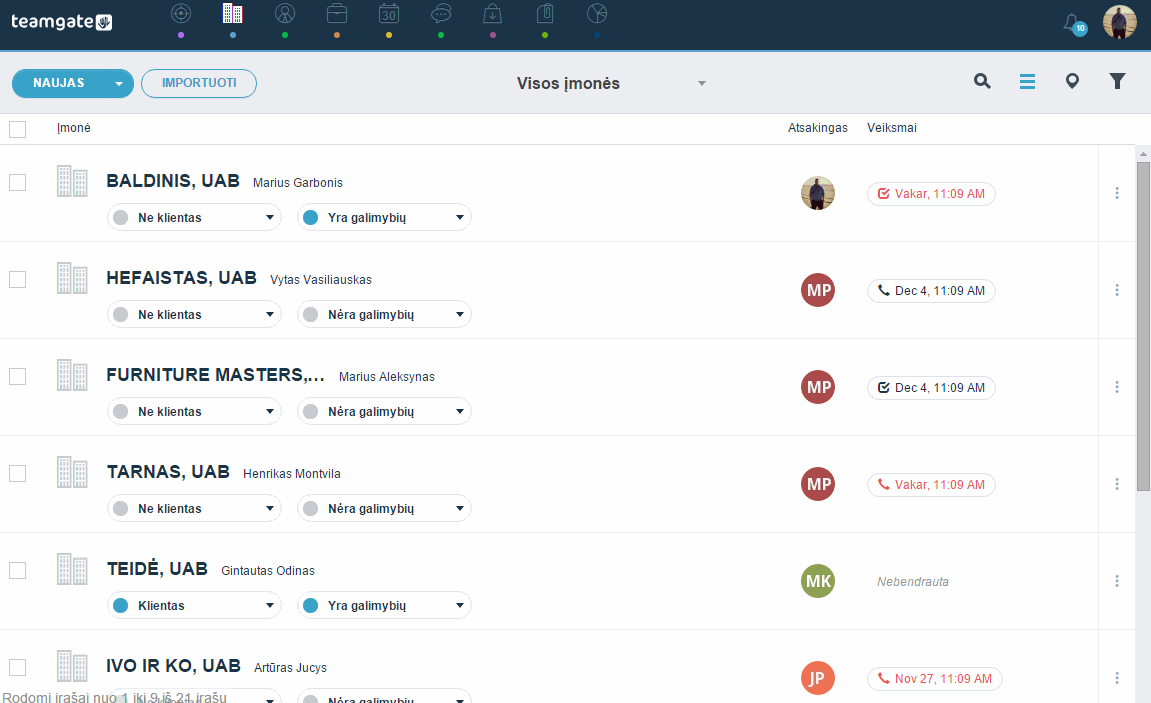Screen dimensions: 1151x703
Task: Click the box with down-arrow navigation icon
Action: (x=493, y=14)
